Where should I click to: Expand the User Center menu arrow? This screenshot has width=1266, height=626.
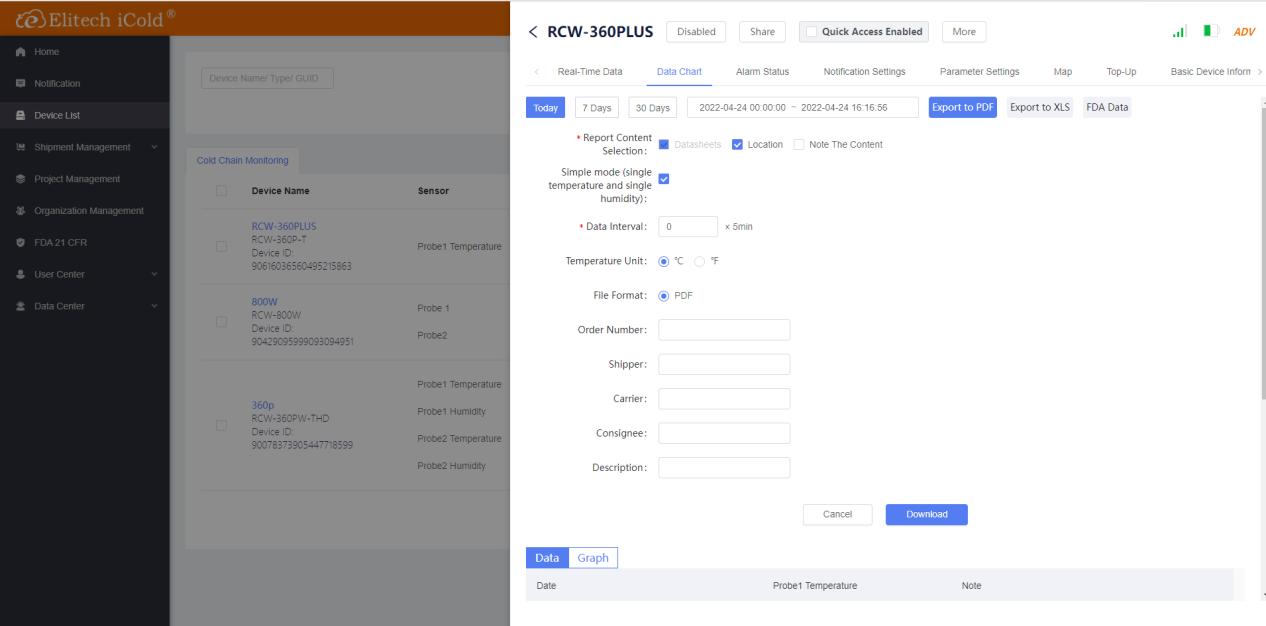click(x=154, y=274)
